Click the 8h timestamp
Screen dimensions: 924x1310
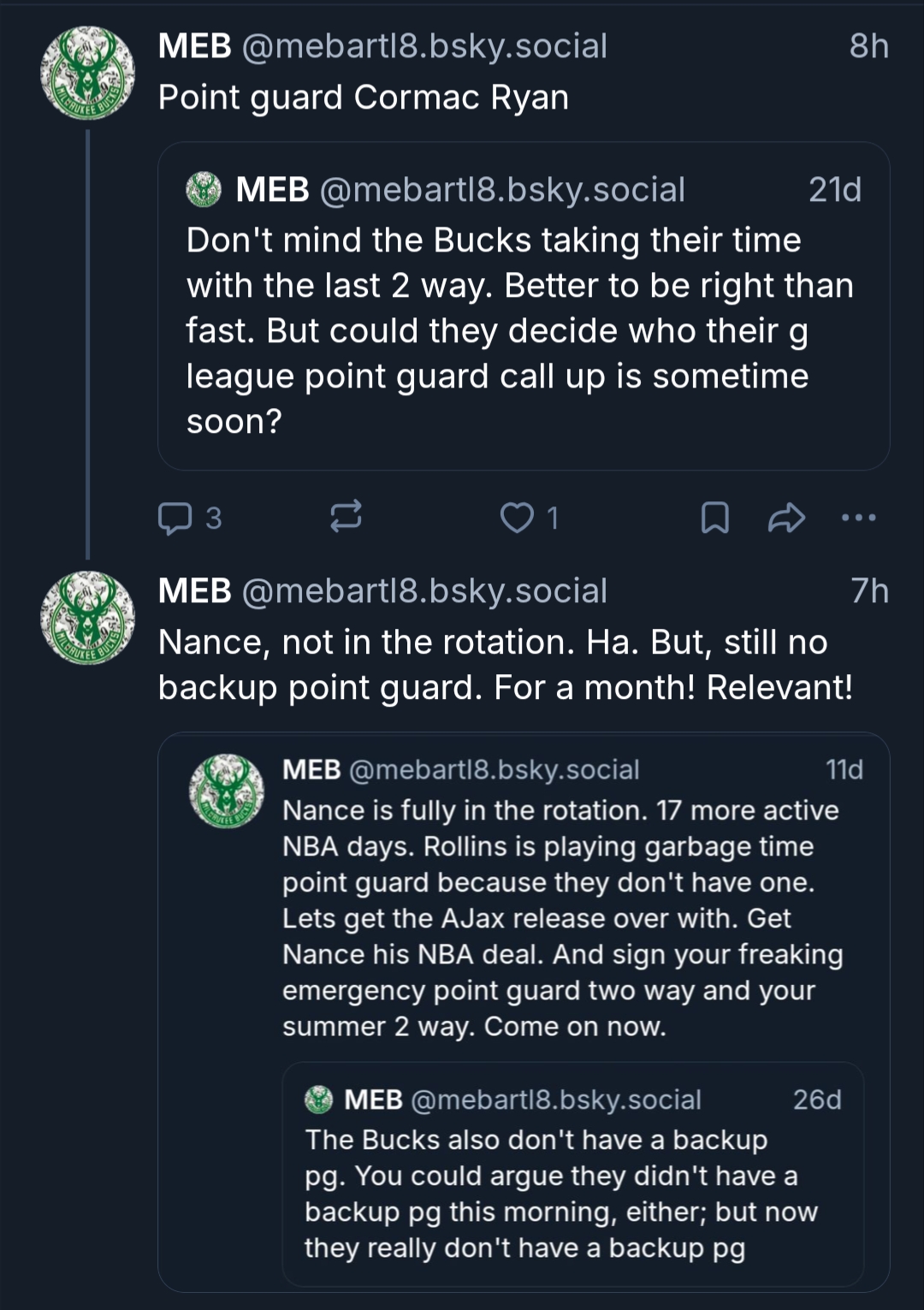coord(868,46)
